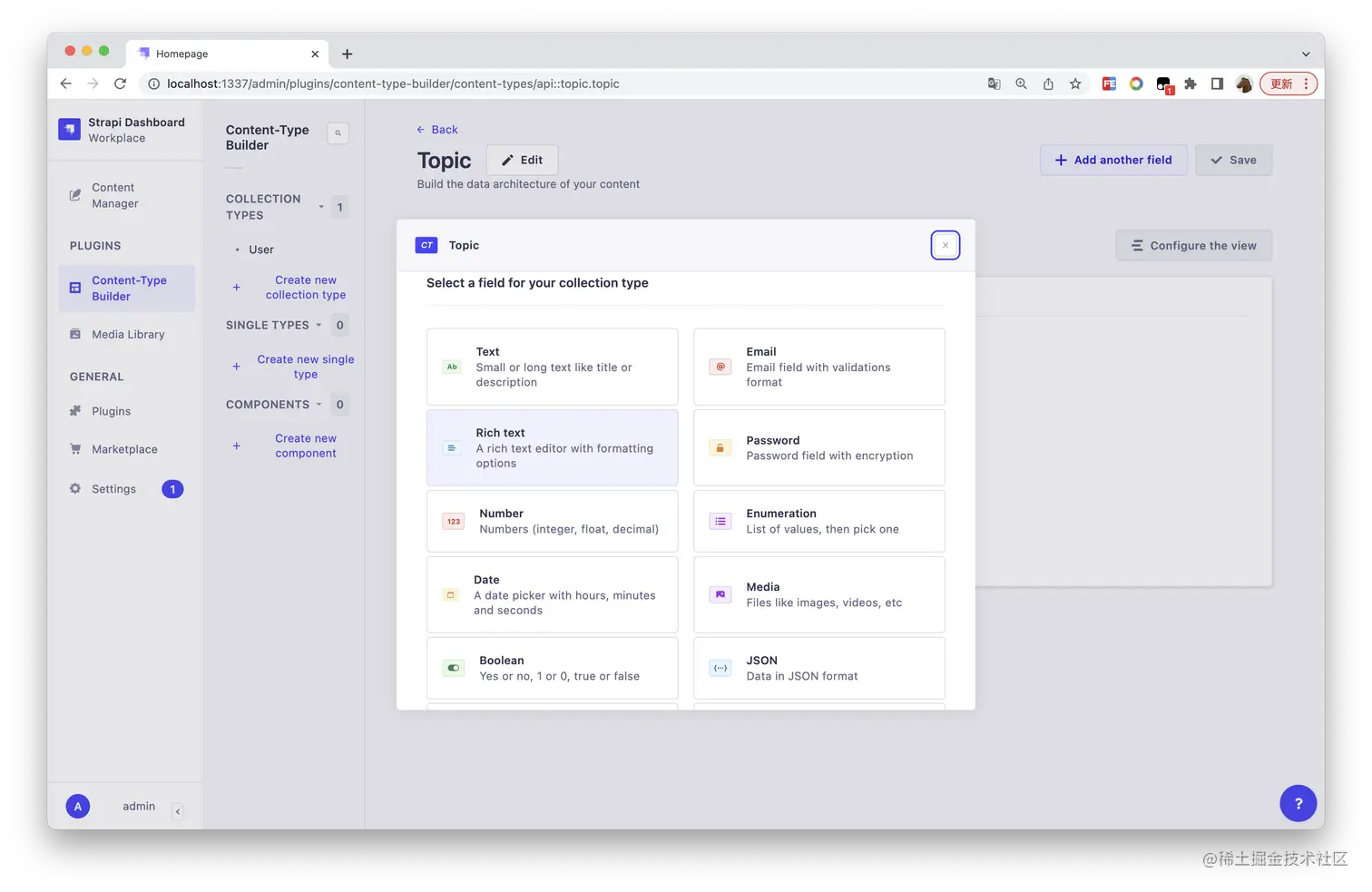Click the Save button
The image size is (1372, 892).
tap(1233, 160)
